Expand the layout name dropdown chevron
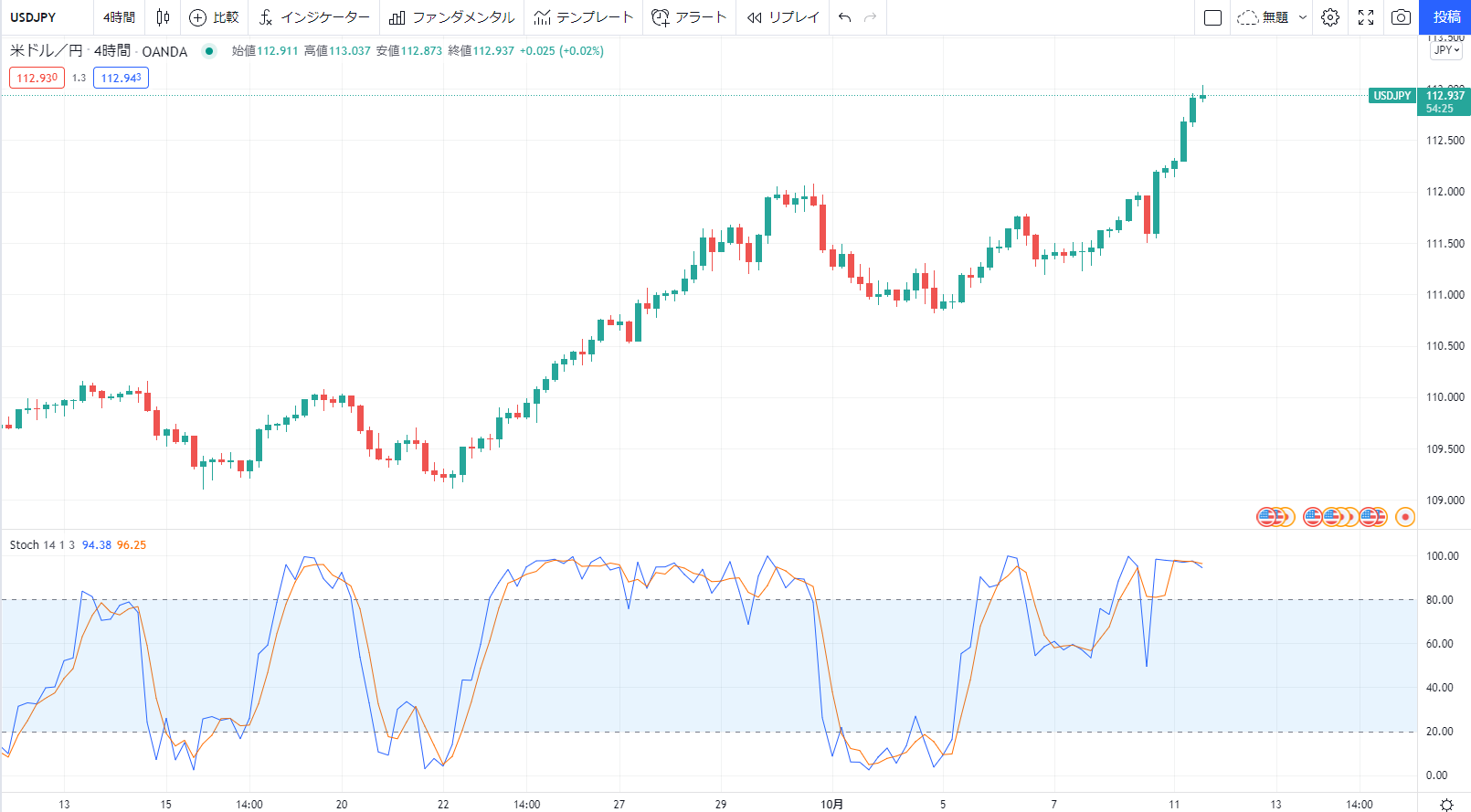 pyautogui.click(x=1303, y=17)
